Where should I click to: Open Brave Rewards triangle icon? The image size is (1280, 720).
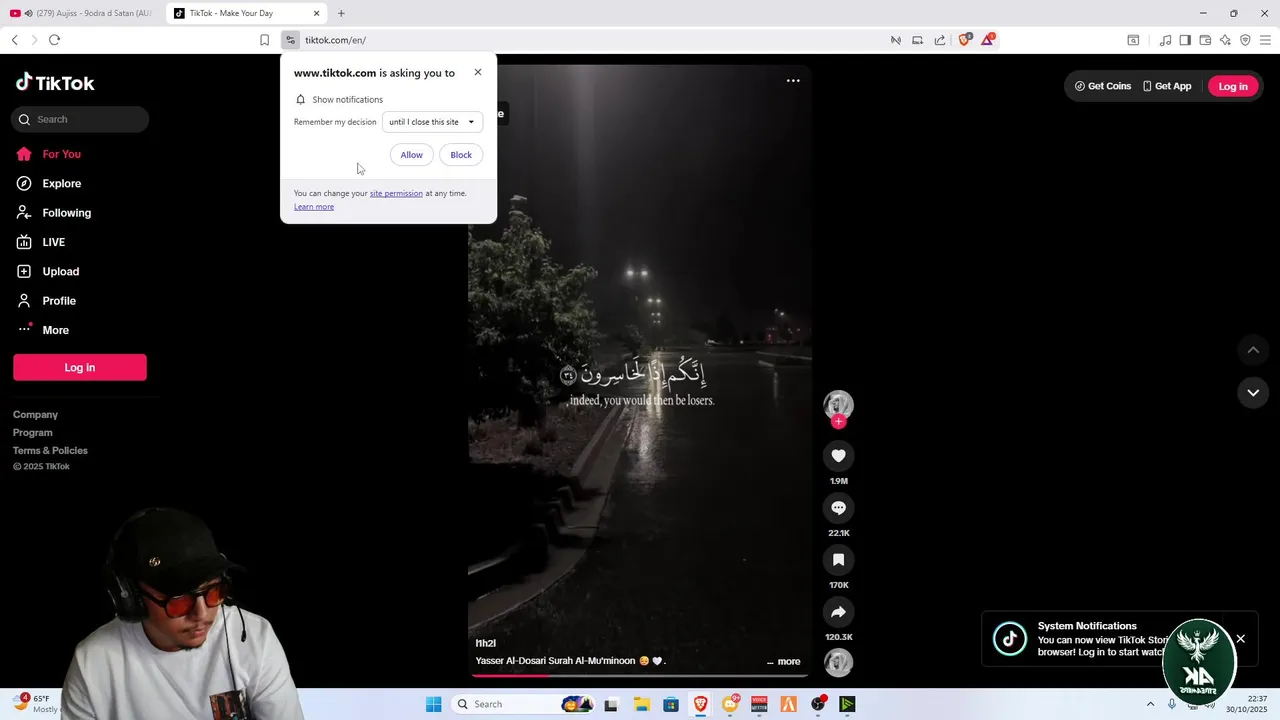coord(988,40)
